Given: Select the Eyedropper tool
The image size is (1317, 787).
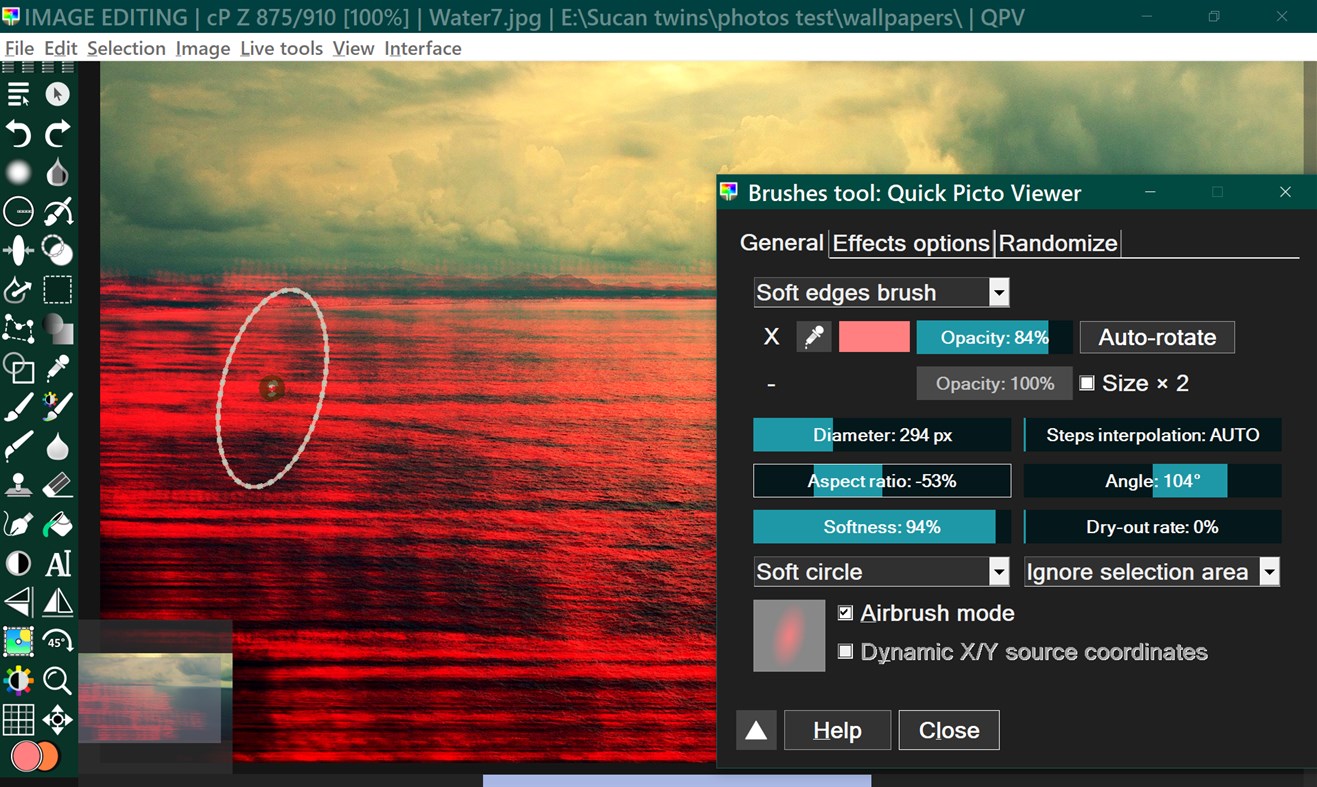Looking at the screenshot, I should pyautogui.click(x=57, y=368).
